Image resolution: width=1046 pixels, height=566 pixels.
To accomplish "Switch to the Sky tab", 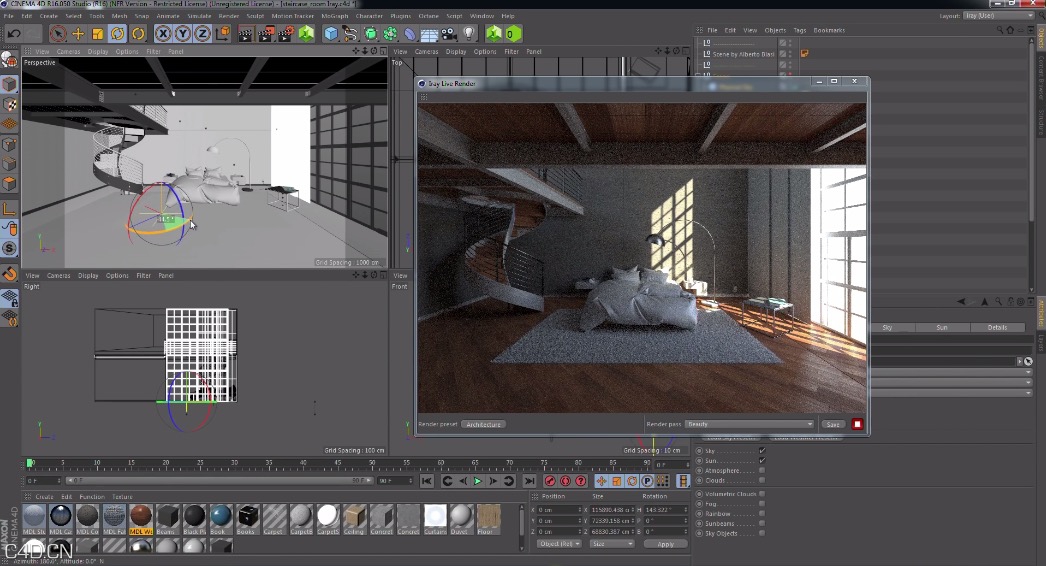I will [887, 327].
